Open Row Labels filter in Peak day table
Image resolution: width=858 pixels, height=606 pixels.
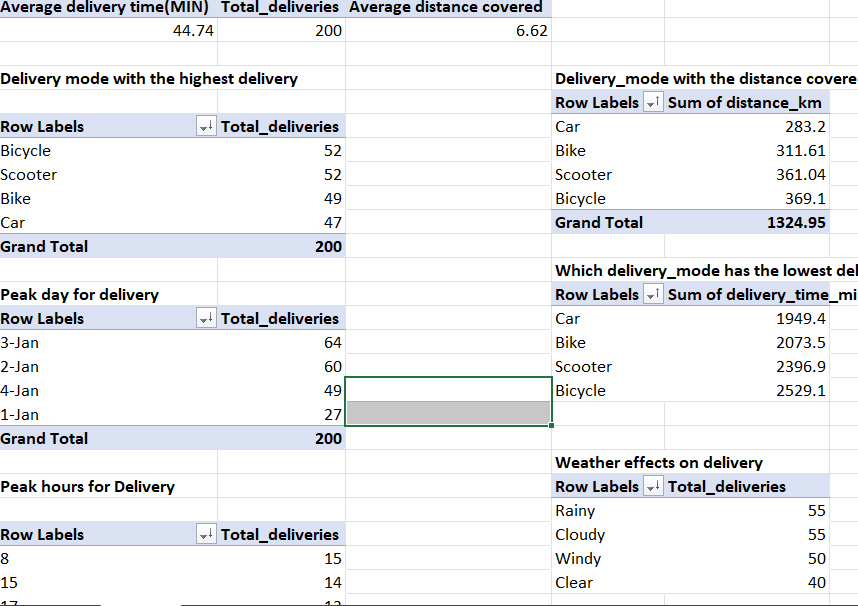[206, 319]
